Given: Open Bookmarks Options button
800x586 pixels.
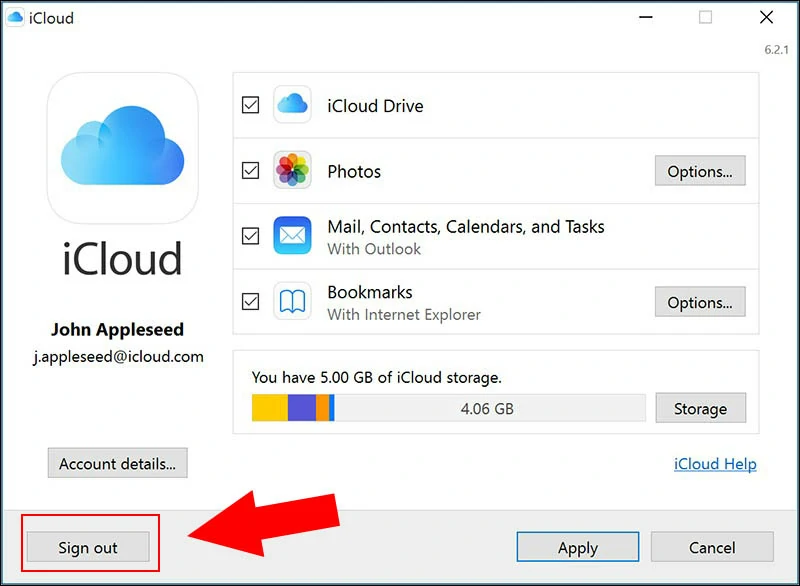Looking at the screenshot, I should click(700, 302).
